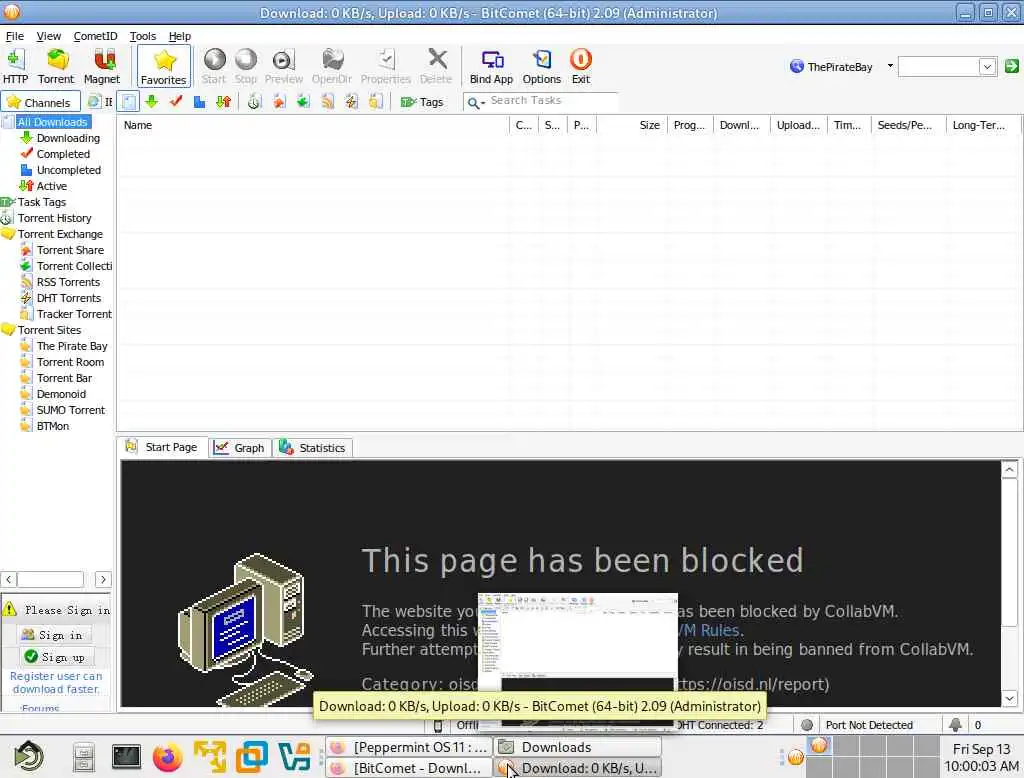Switch to the Graph tab

point(240,447)
